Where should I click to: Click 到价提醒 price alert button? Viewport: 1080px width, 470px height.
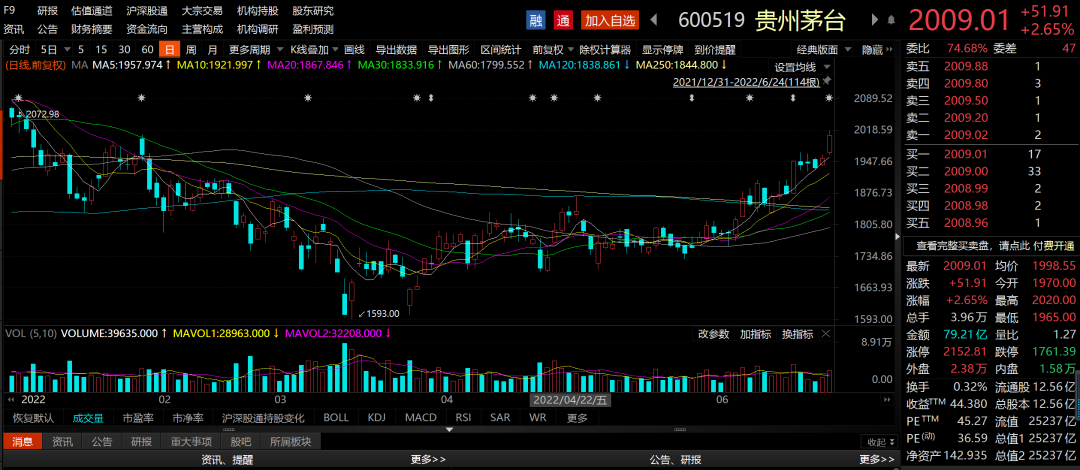[715, 50]
